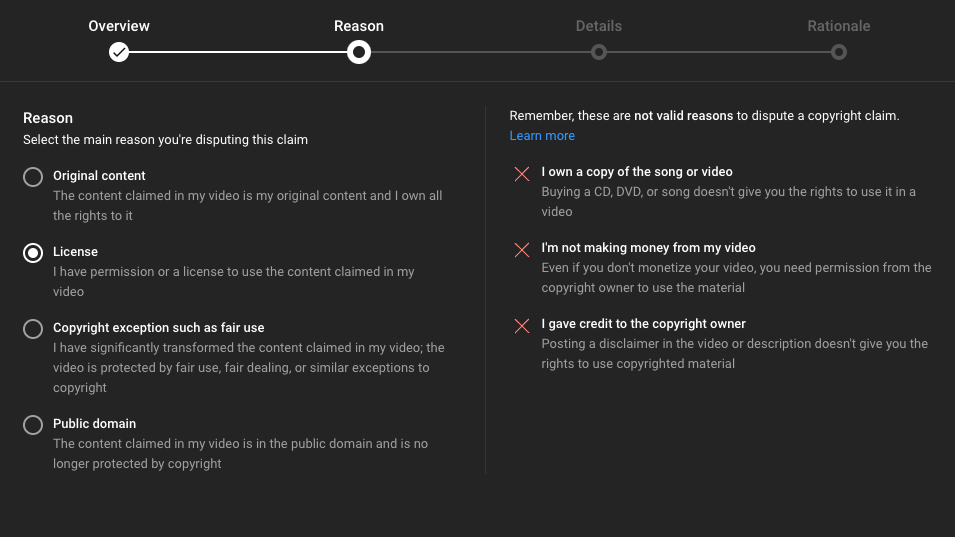Image resolution: width=955 pixels, height=537 pixels.
Task: Jump to the Details step label
Action: (598, 26)
